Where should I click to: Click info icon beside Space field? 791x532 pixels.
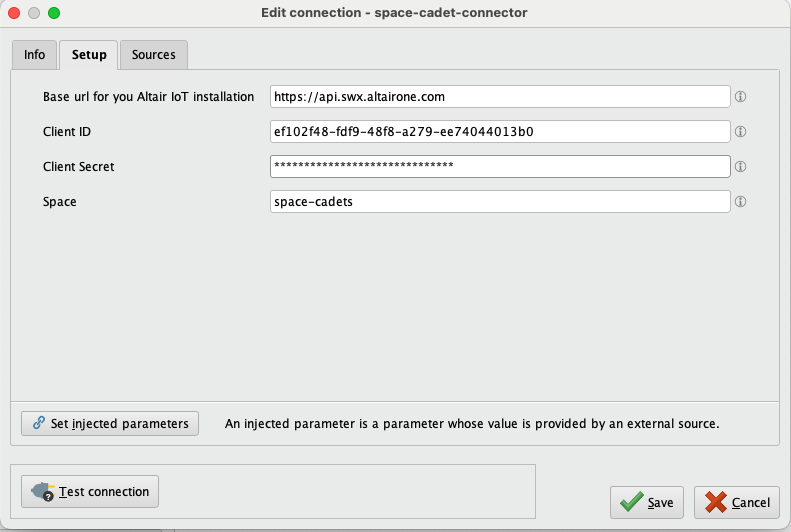click(x=741, y=202)
